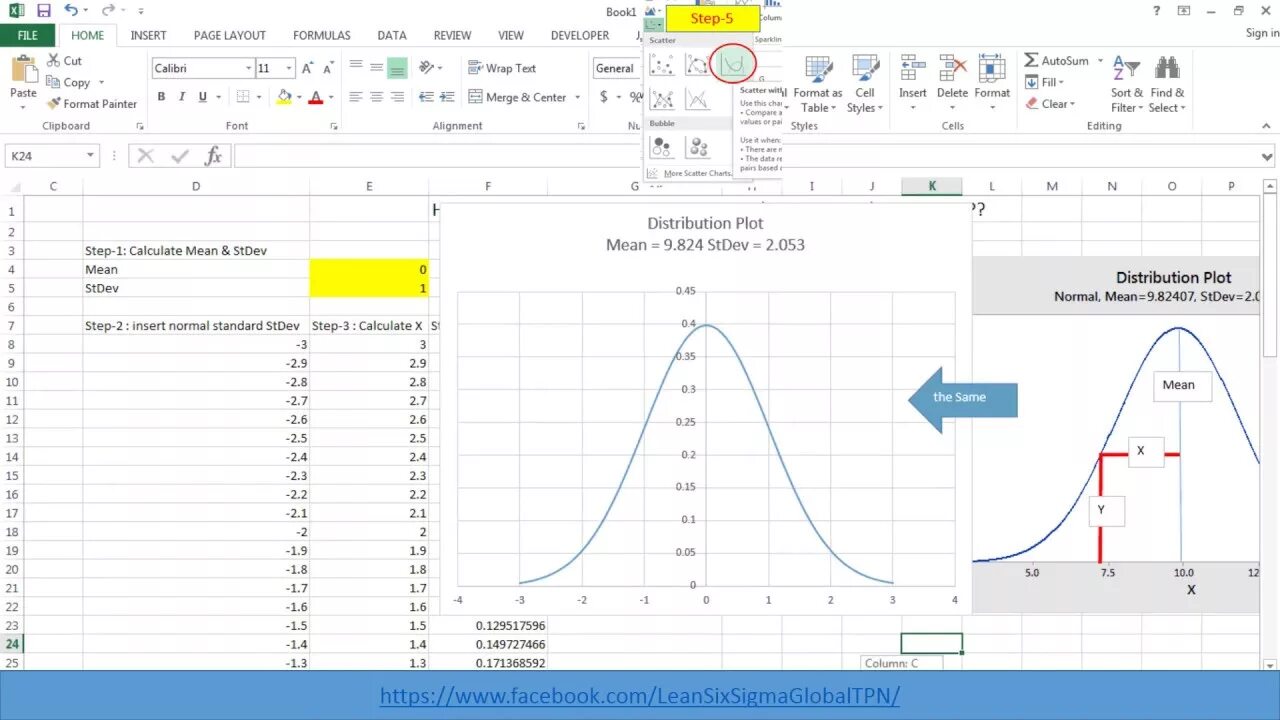Click the Paste clipboard icon
Screen dimensions: 1280x720
pyautogui.click(x=23, y=69)
